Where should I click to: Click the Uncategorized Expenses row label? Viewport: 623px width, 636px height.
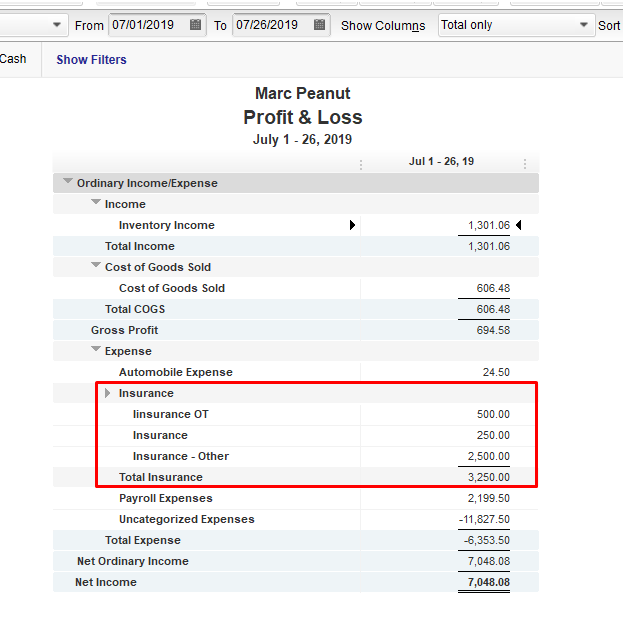pos(187,519)
